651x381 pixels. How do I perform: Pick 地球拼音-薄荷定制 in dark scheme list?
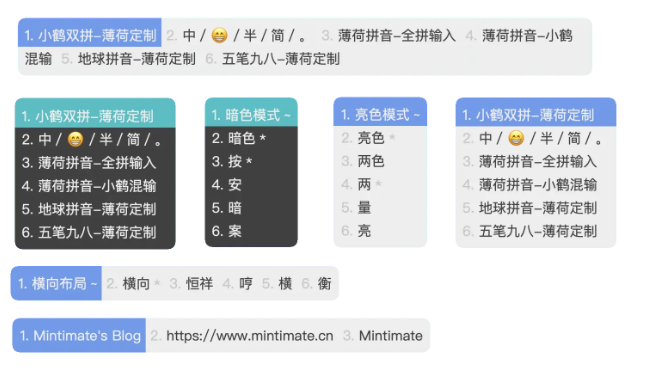[95, 209]
